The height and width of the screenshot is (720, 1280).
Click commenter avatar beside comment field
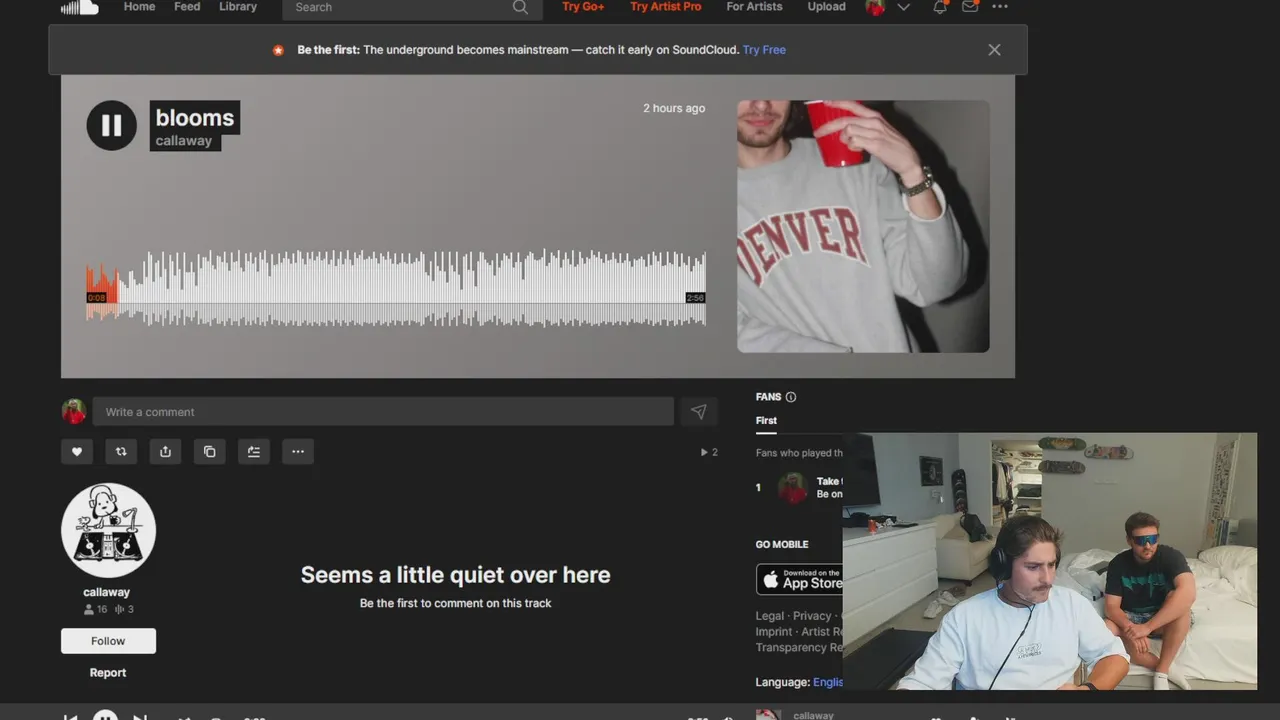74,412
